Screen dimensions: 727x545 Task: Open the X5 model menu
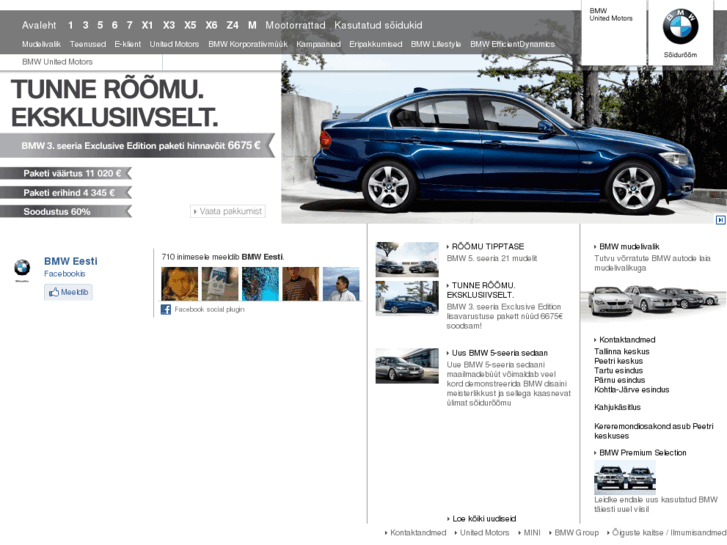tap(190, 25)
